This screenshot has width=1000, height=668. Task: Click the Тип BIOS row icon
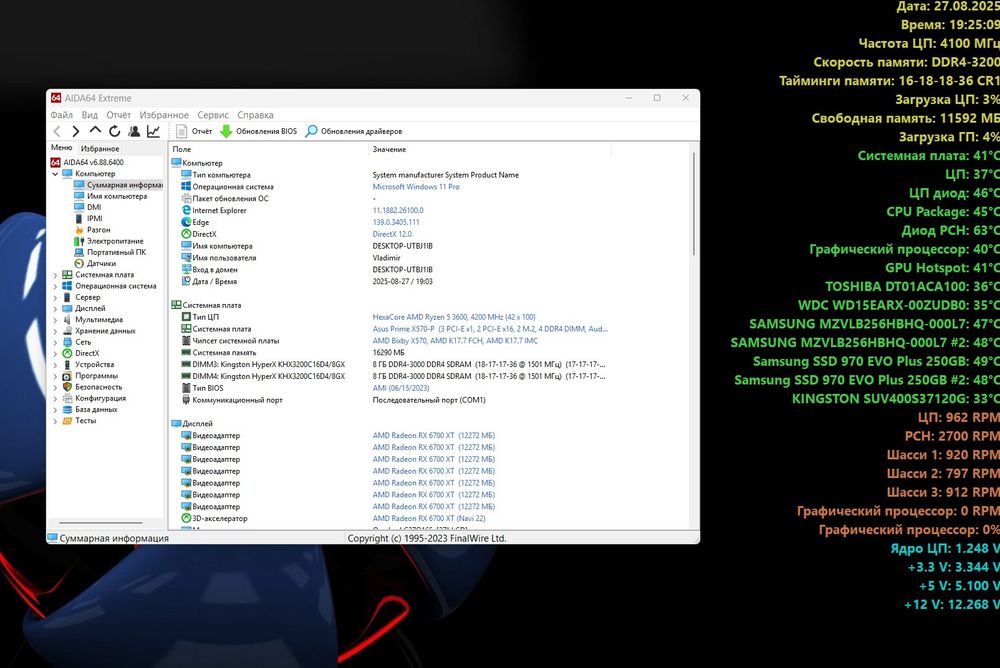pos(186,388)
